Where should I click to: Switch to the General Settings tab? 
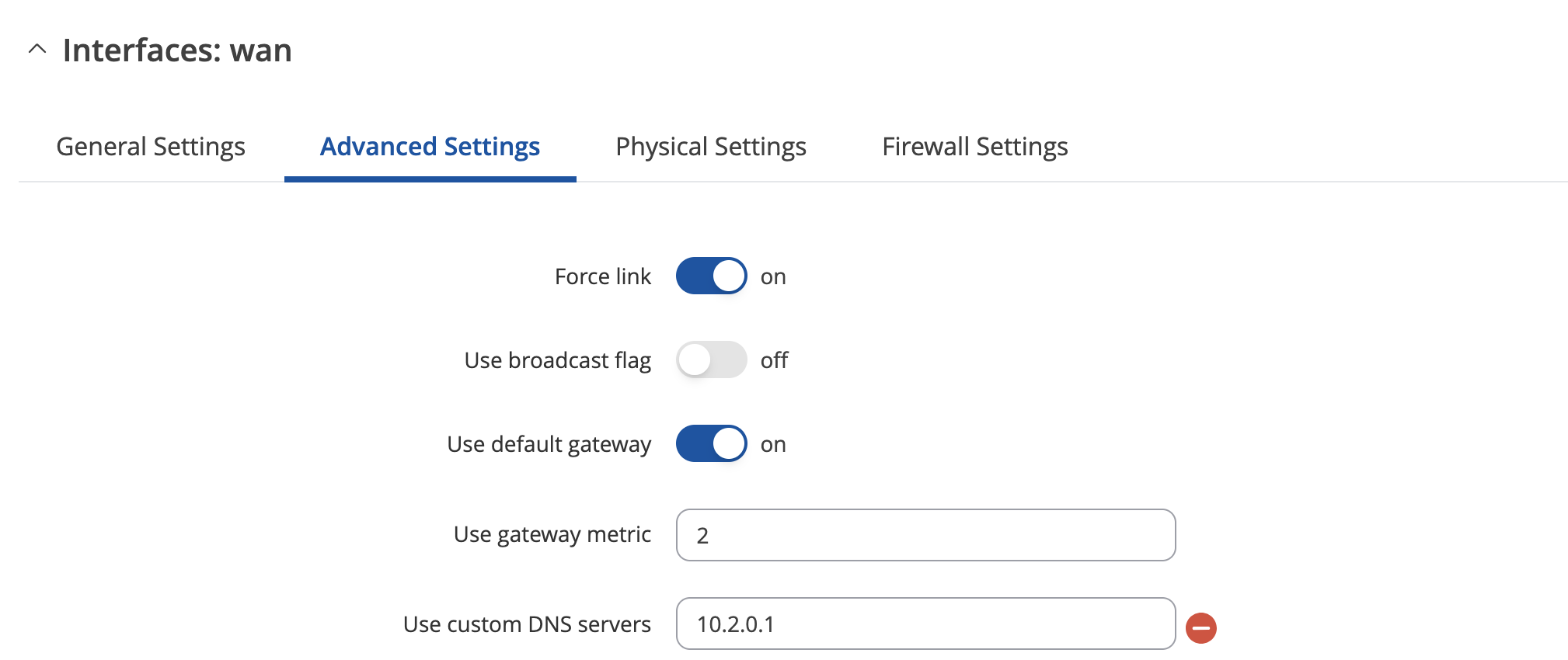pos(151,147)
